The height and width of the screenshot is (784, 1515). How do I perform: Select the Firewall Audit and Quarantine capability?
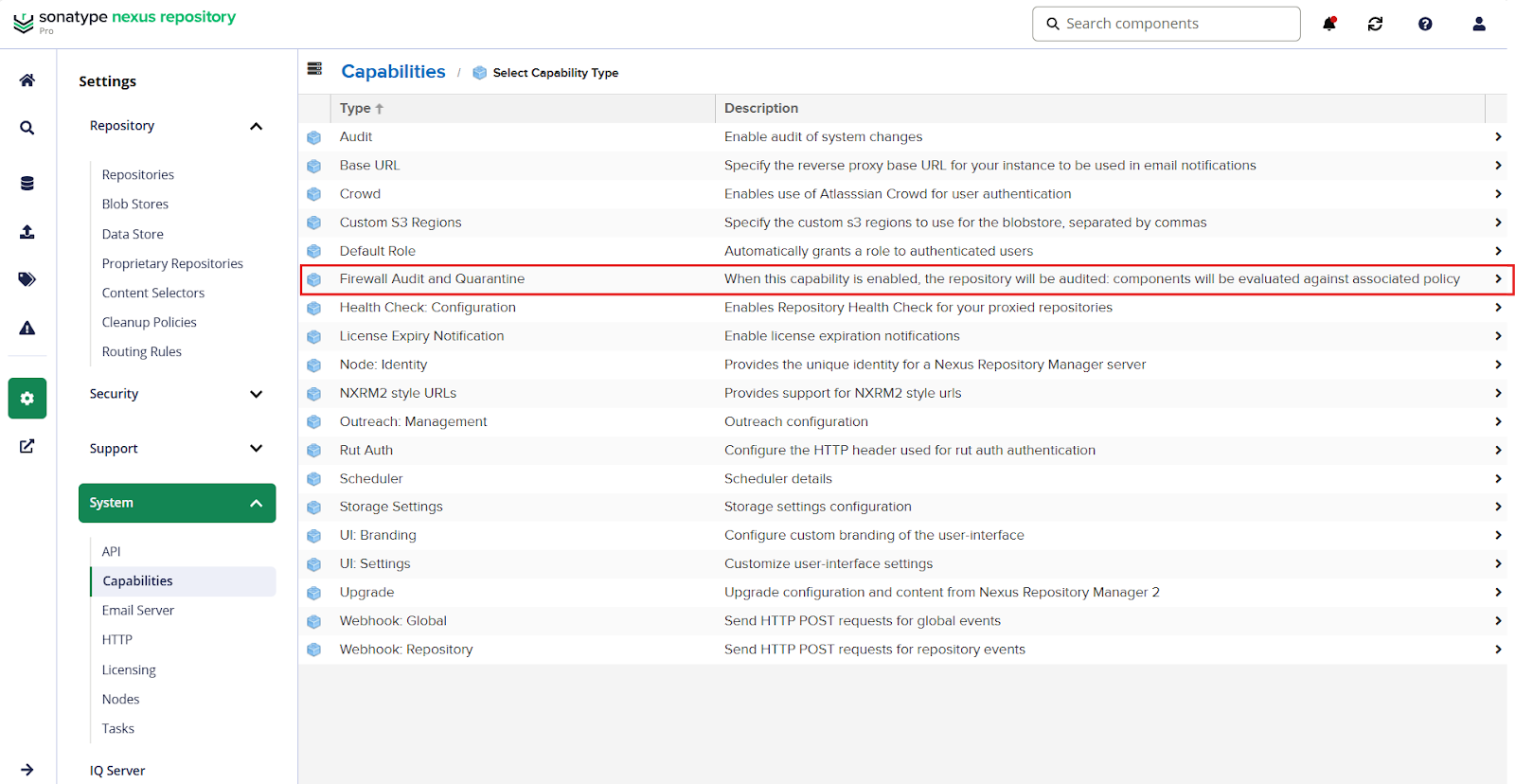point(432,279)
